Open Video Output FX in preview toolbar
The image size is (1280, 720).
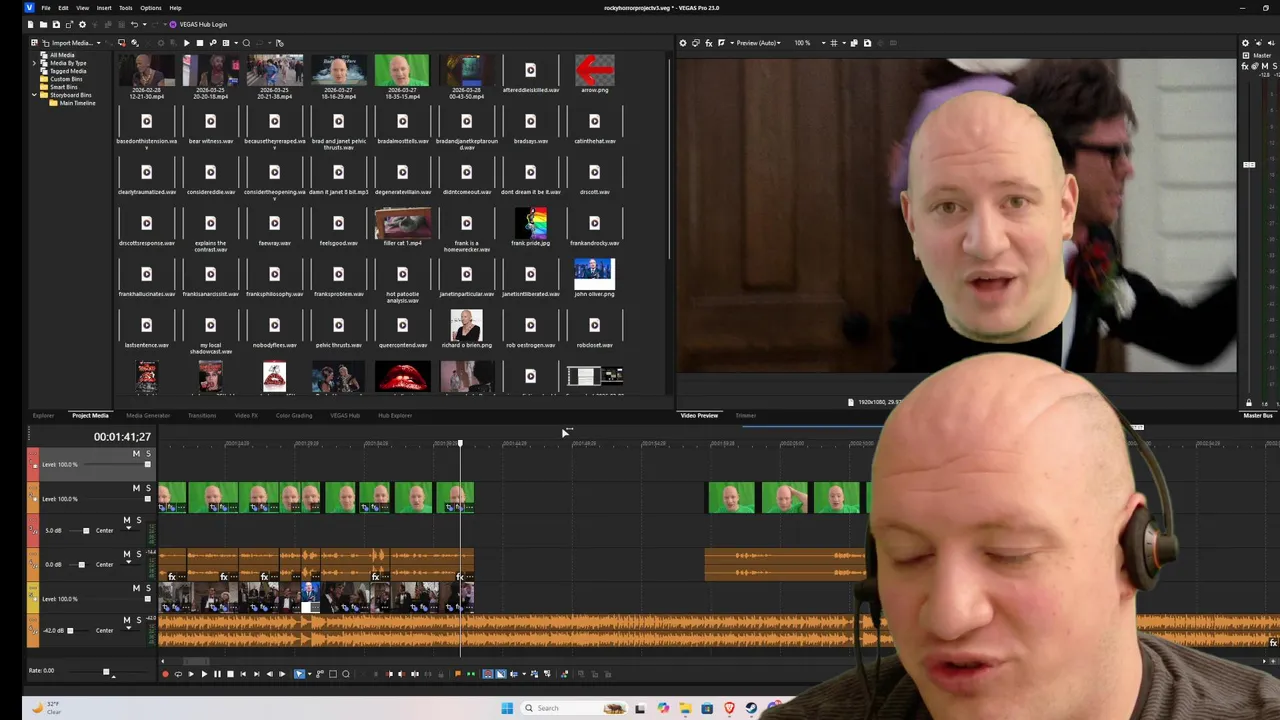[x=709, y=43]
